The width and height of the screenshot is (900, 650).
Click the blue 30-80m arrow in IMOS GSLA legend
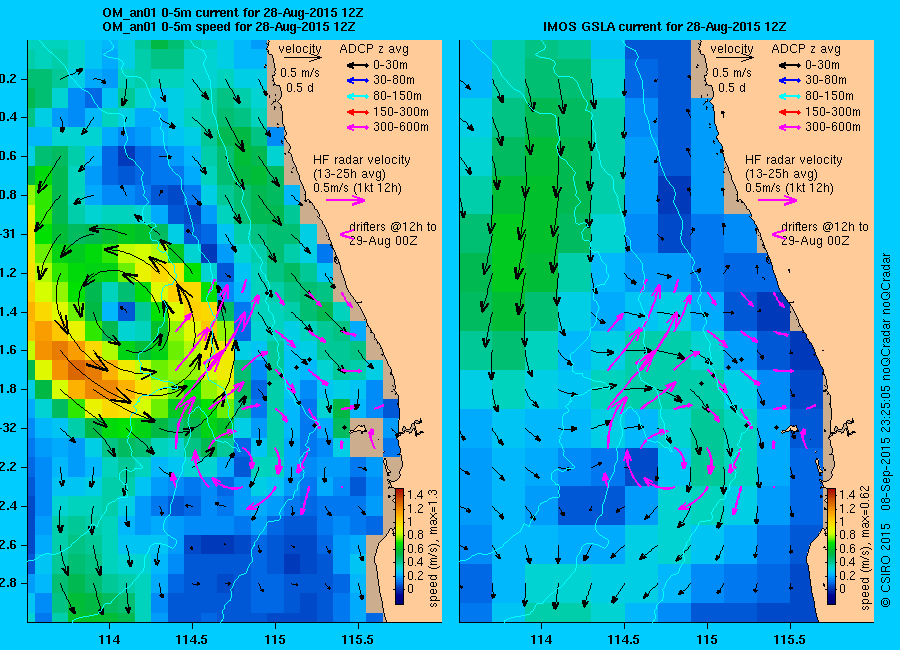click(x=789, y=81)
